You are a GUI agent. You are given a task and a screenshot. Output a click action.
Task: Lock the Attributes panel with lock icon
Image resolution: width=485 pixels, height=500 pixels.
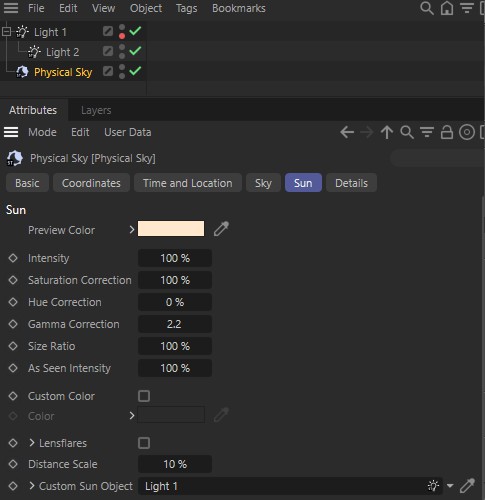tap(447, 132)
